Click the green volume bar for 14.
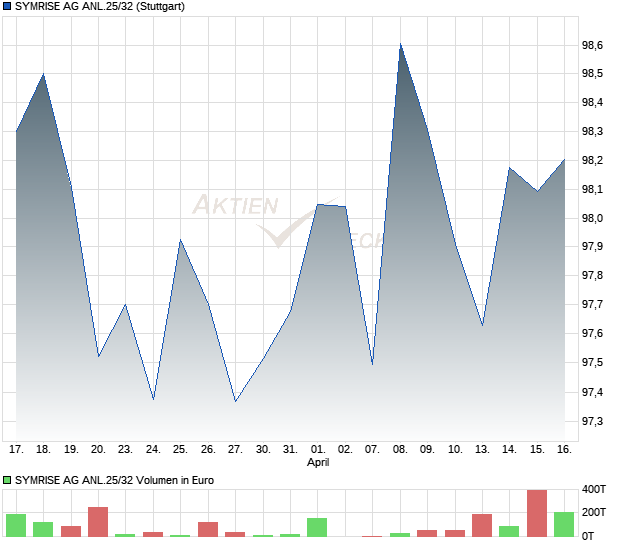This screenshot has width=620, height=546. point(509,531)
